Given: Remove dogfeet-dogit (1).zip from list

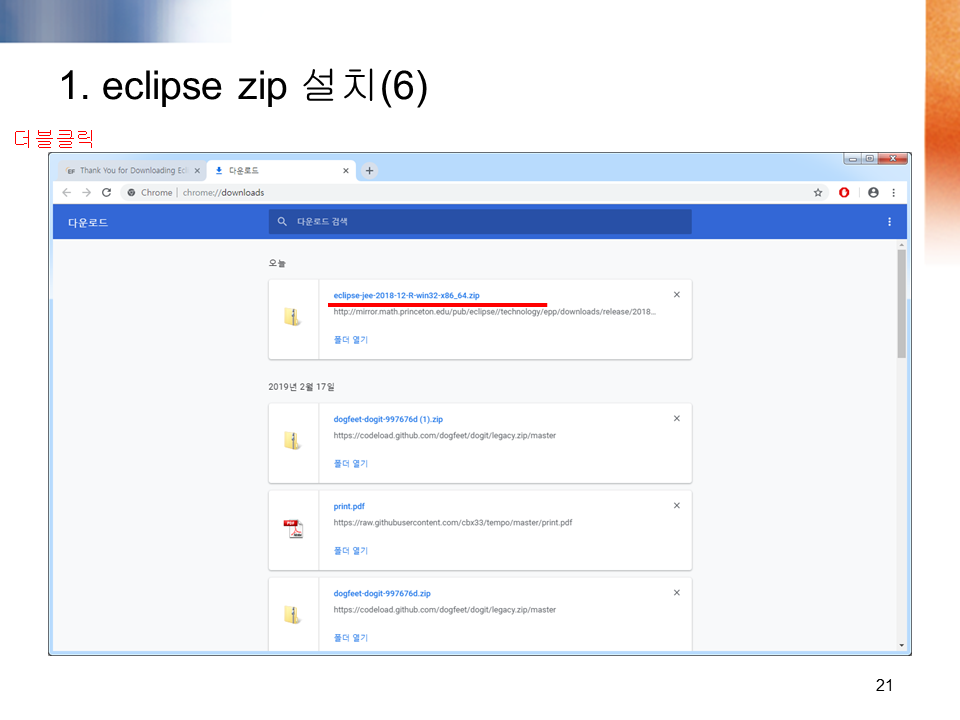Looking at the screenshot, I should (x=677, y=418).
